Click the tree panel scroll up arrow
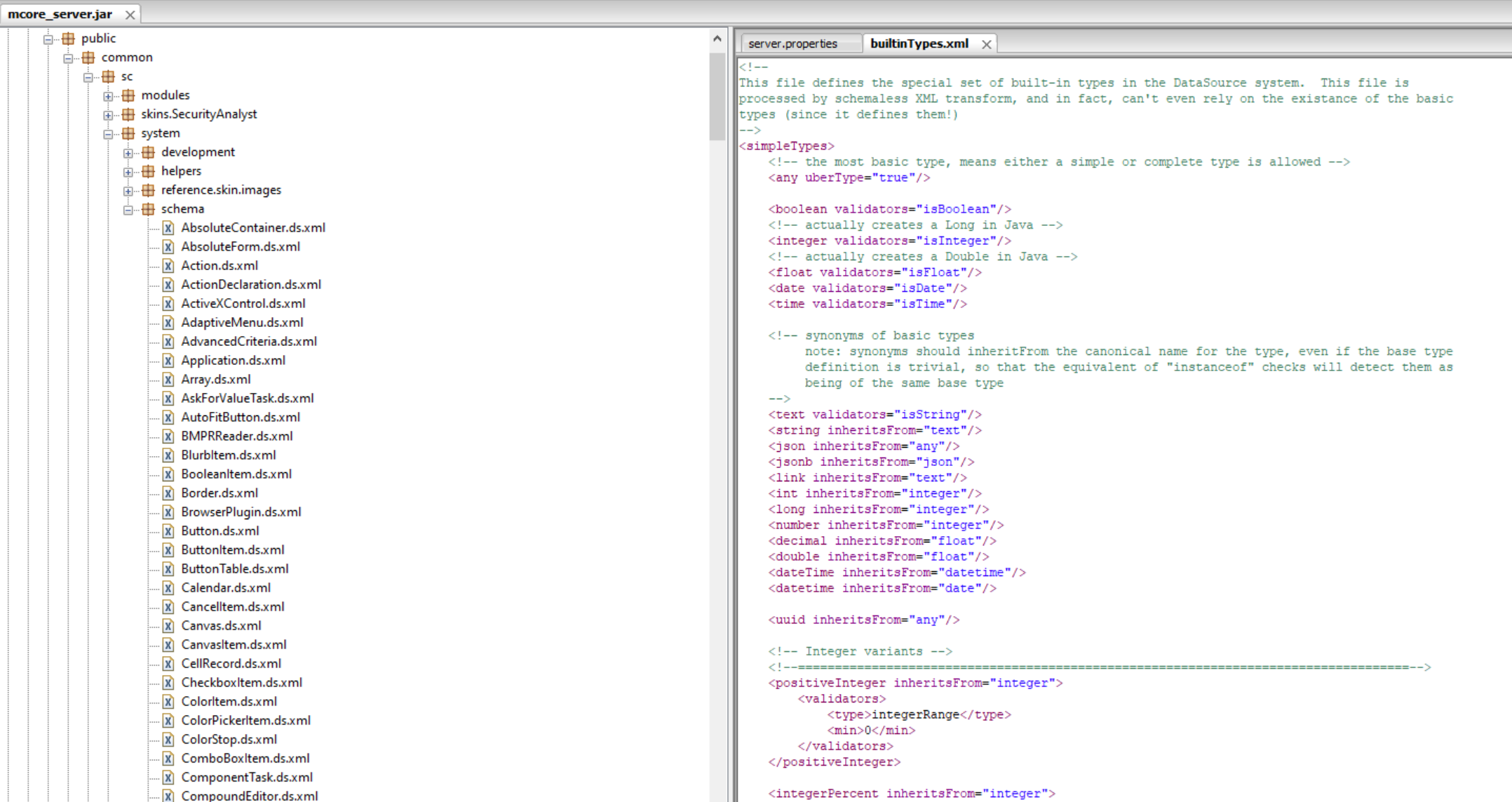This screenshot has width=1512, height=802. [x=717, y=39]
